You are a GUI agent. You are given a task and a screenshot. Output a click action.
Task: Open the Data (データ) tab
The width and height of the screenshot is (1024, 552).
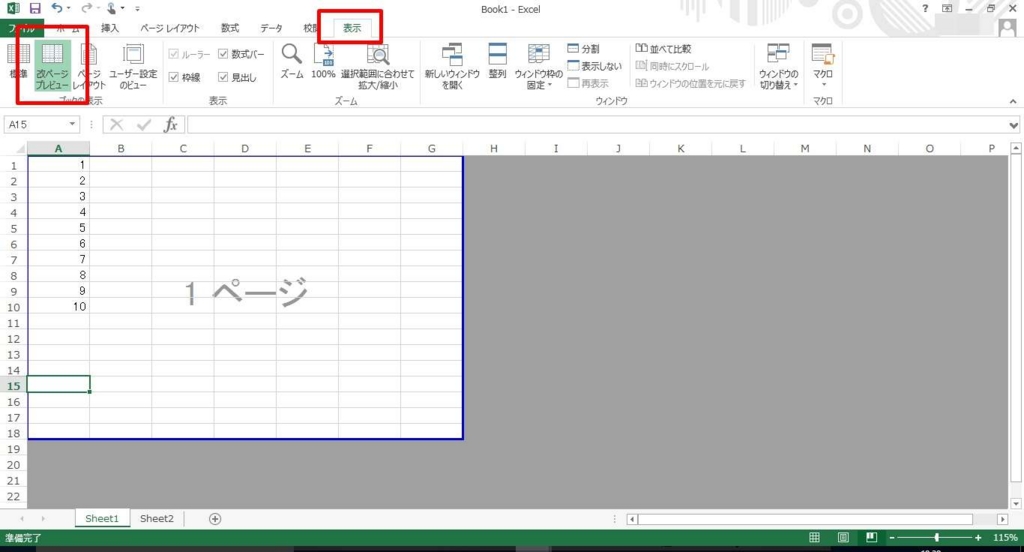271,28
